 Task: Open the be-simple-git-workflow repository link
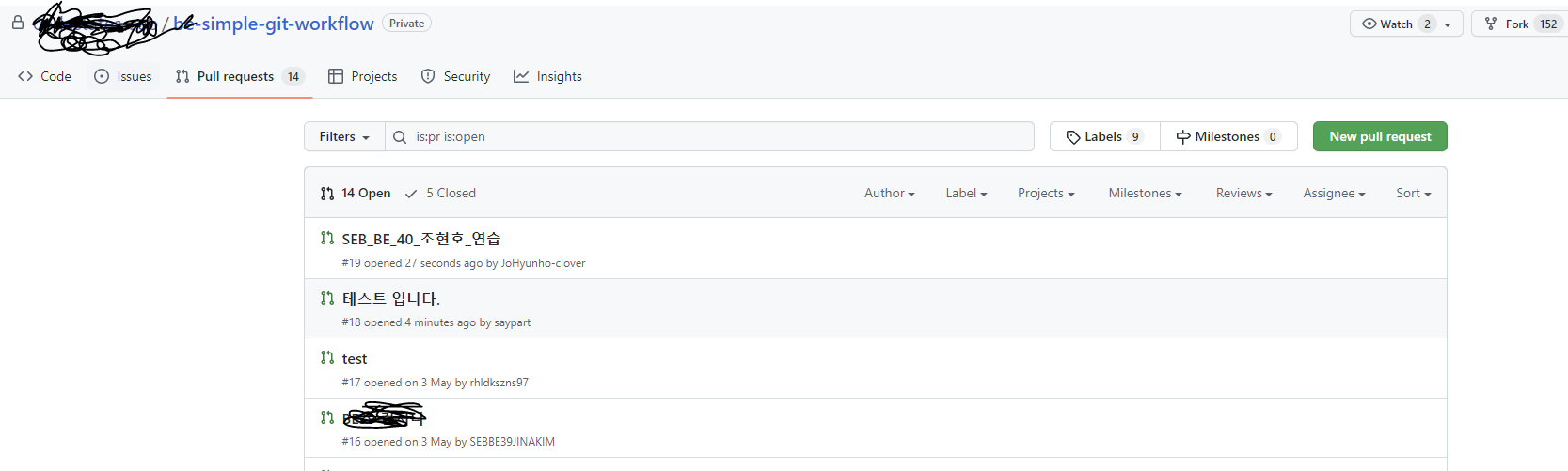pos(274,24)
